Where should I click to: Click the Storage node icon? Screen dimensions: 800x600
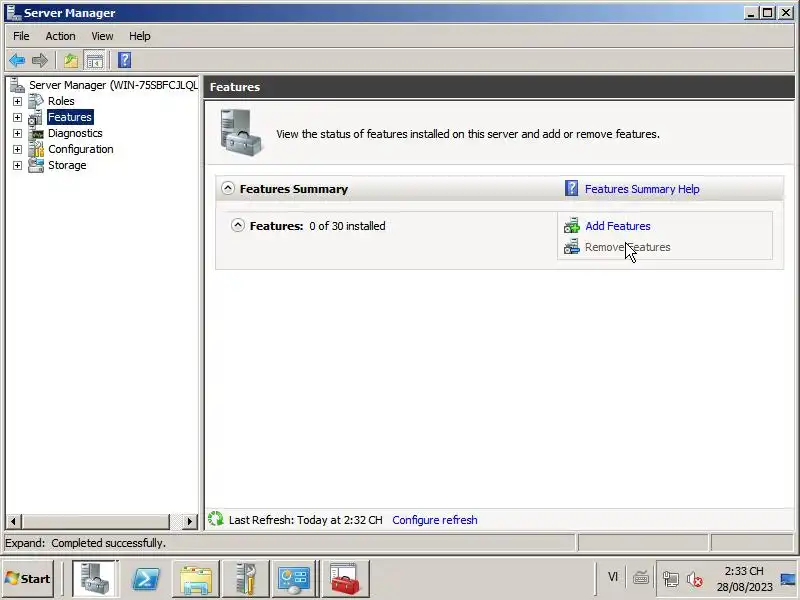pos(36,165)
